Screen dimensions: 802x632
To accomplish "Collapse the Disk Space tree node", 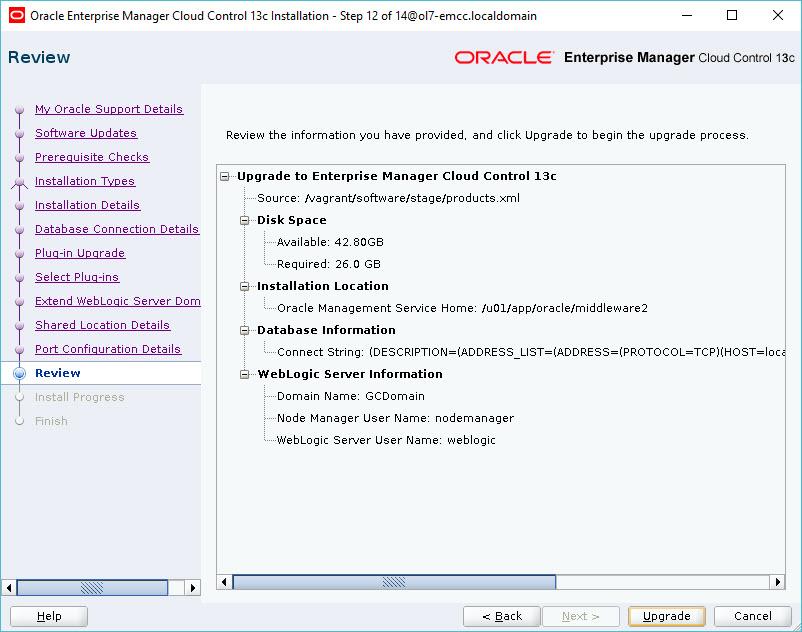I will (244, 220).
